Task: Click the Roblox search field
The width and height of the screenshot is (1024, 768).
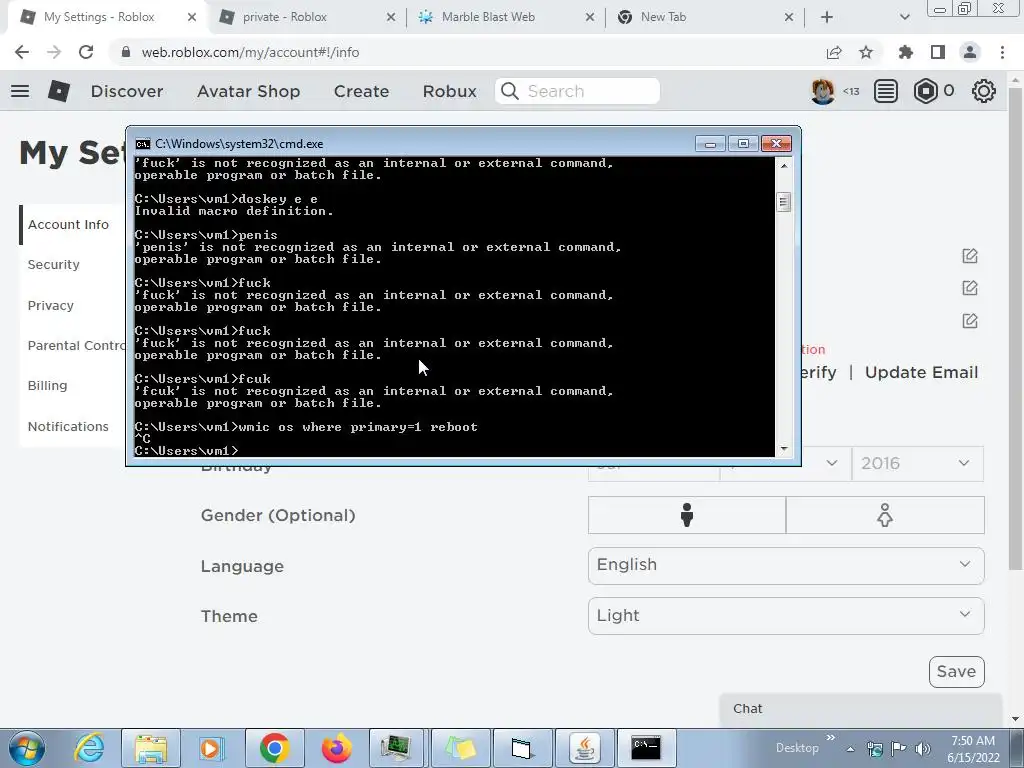Action: pos(577,91)
